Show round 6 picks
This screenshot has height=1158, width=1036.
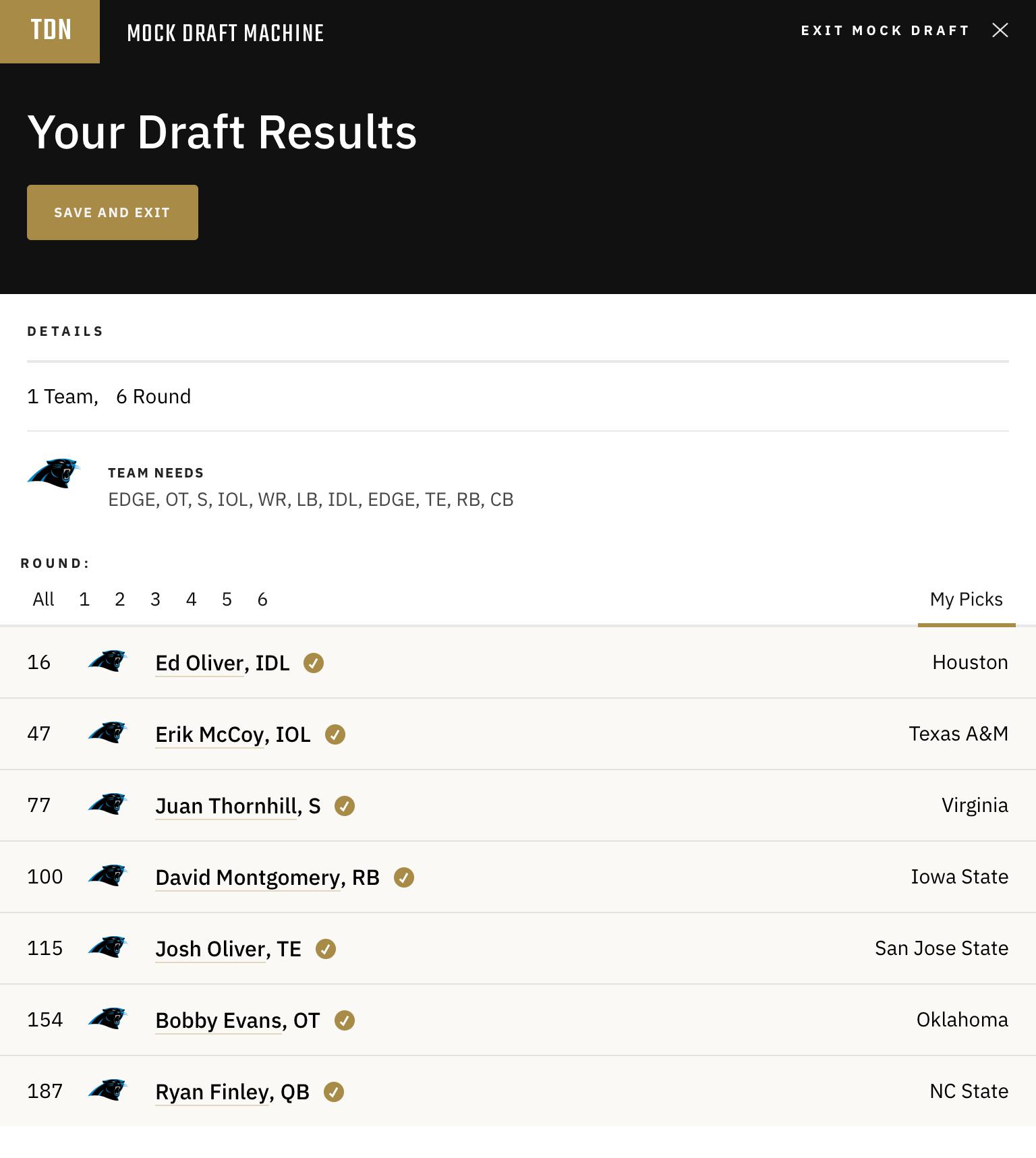click(x=262, y=599)
